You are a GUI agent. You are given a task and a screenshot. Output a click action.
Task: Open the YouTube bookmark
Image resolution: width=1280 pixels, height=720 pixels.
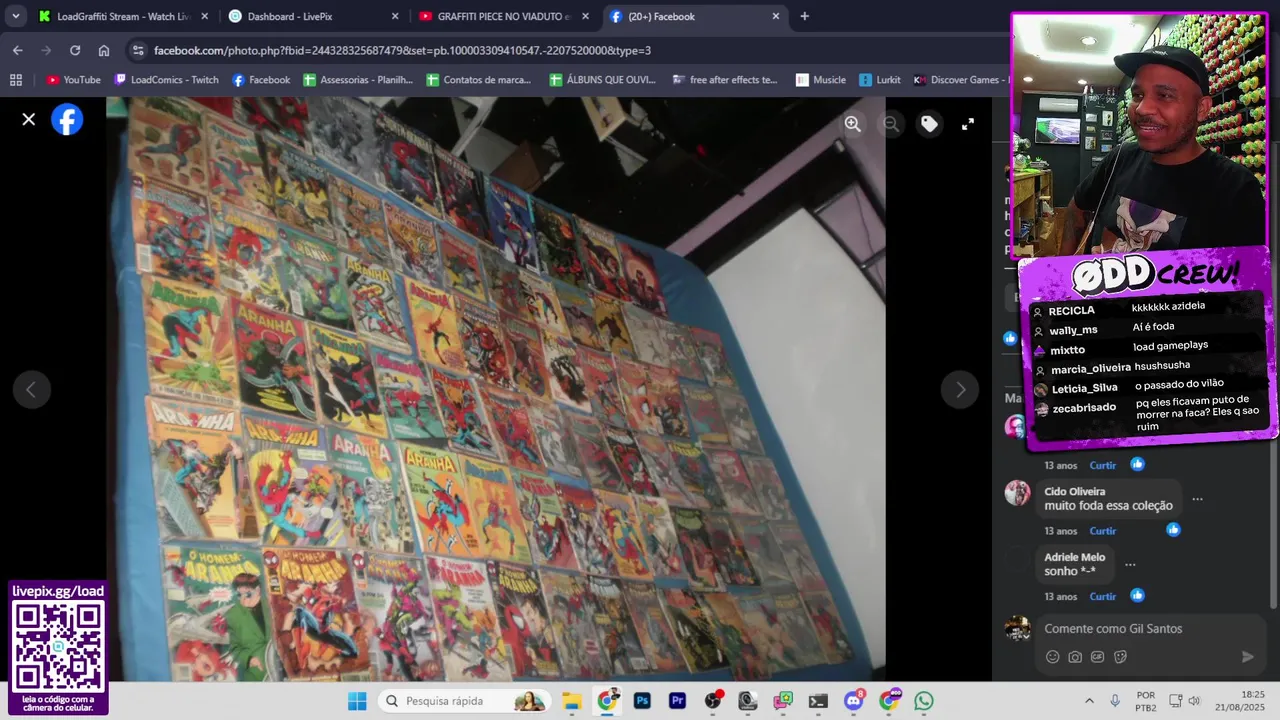point(73,80)
